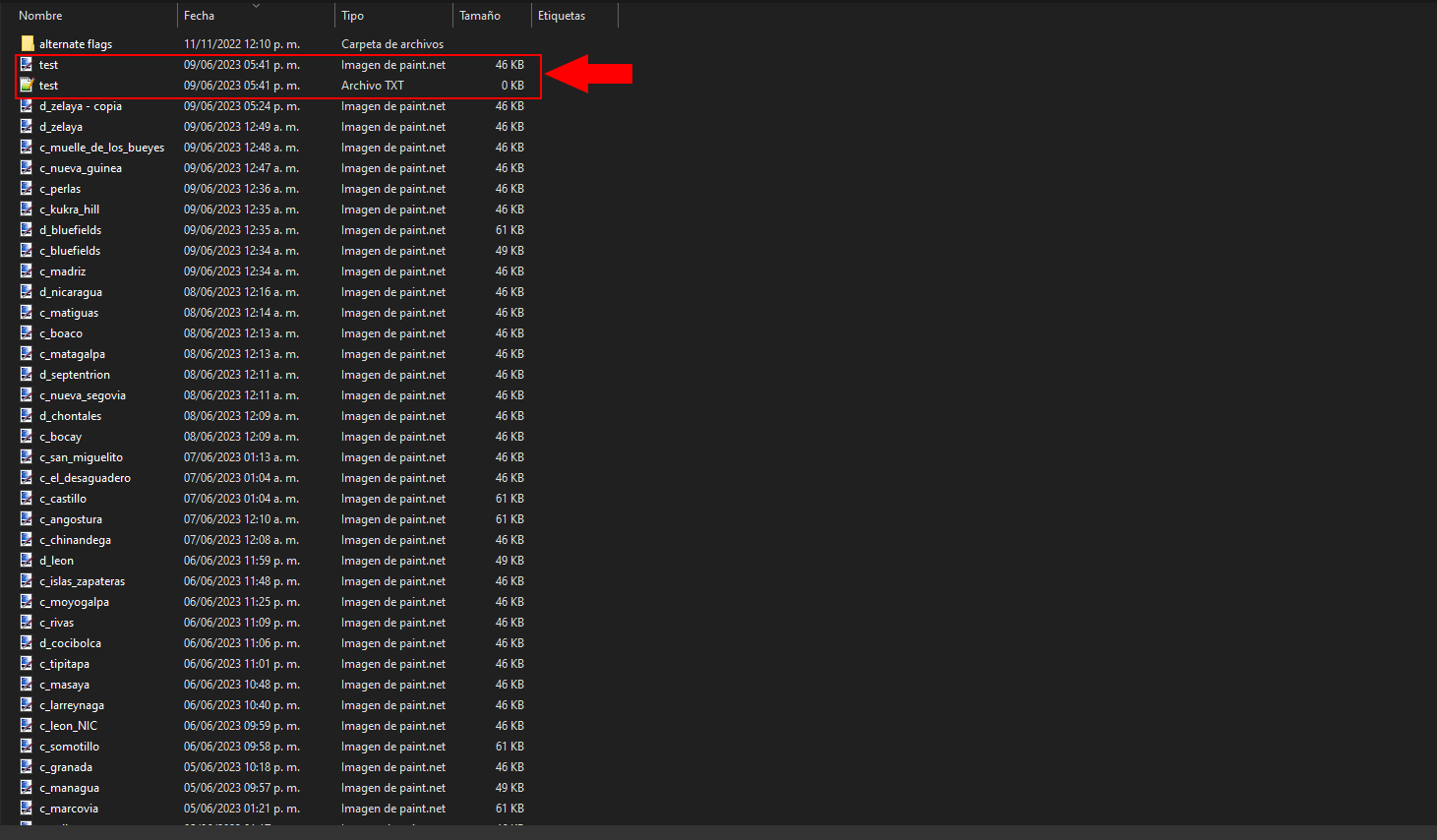Click the paint.net icon beside c_masaya
Image resolution: width=1437 pixels, height=840 pixels.
coord(26,684)
